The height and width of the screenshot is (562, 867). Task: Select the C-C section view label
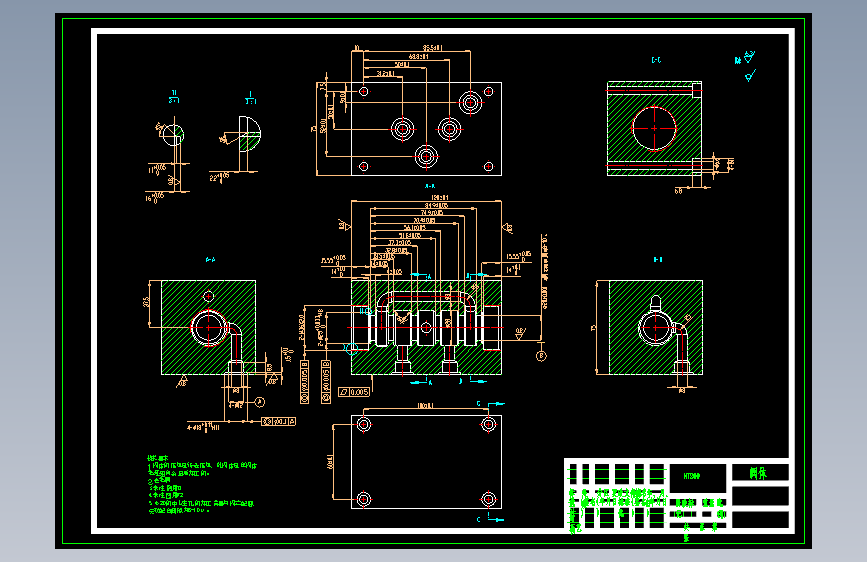(656, 60)
